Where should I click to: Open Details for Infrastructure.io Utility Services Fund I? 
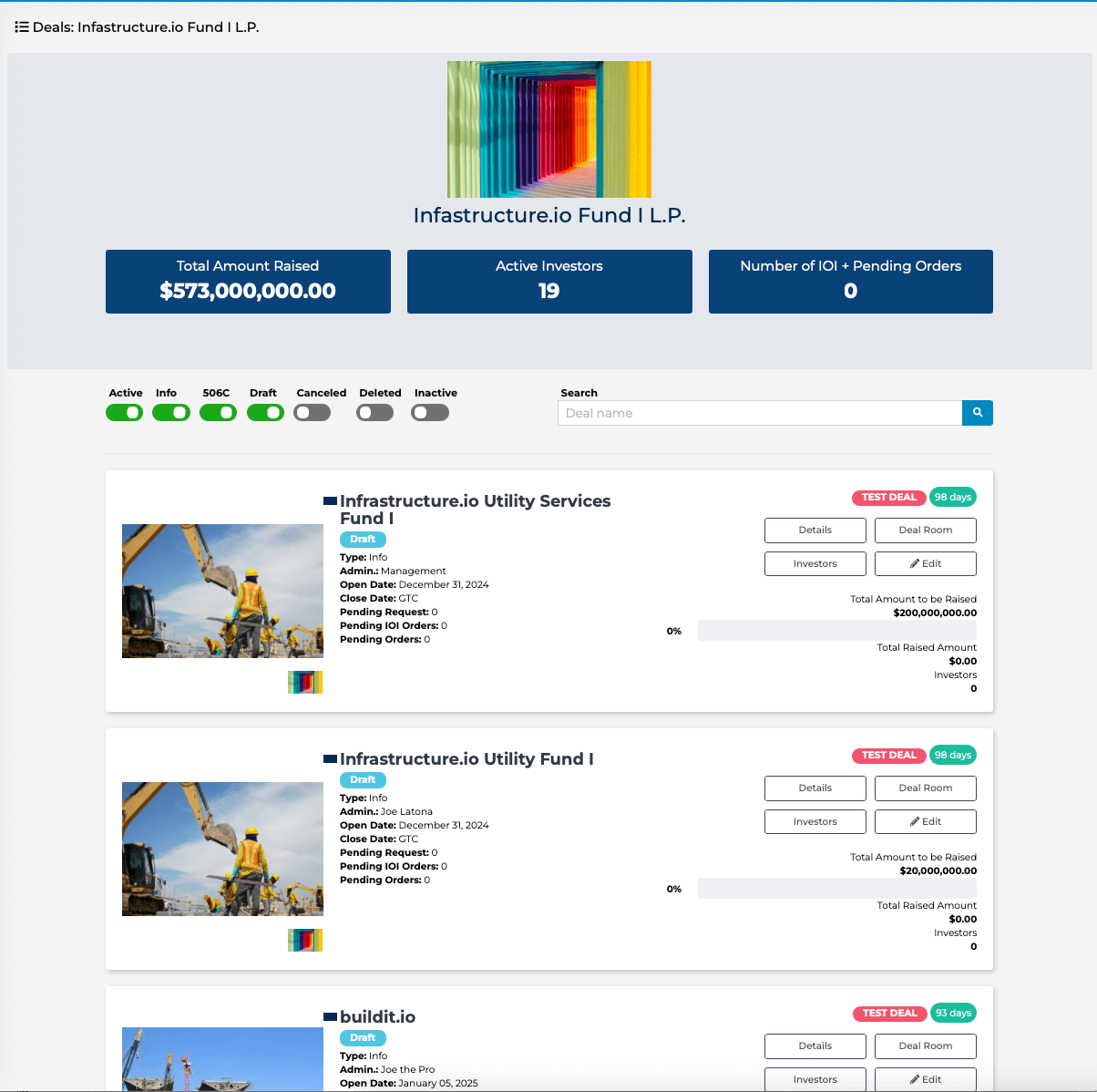coord(815,530)
